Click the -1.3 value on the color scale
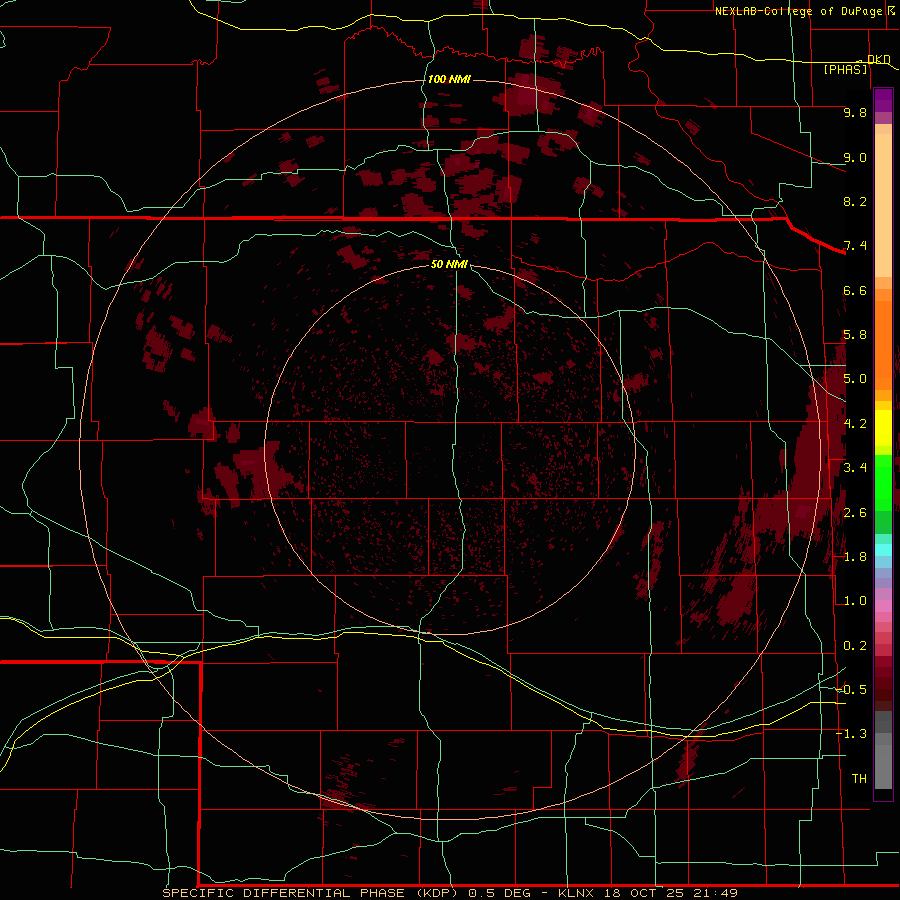This screenshot has height=900, width=900. 852,734
